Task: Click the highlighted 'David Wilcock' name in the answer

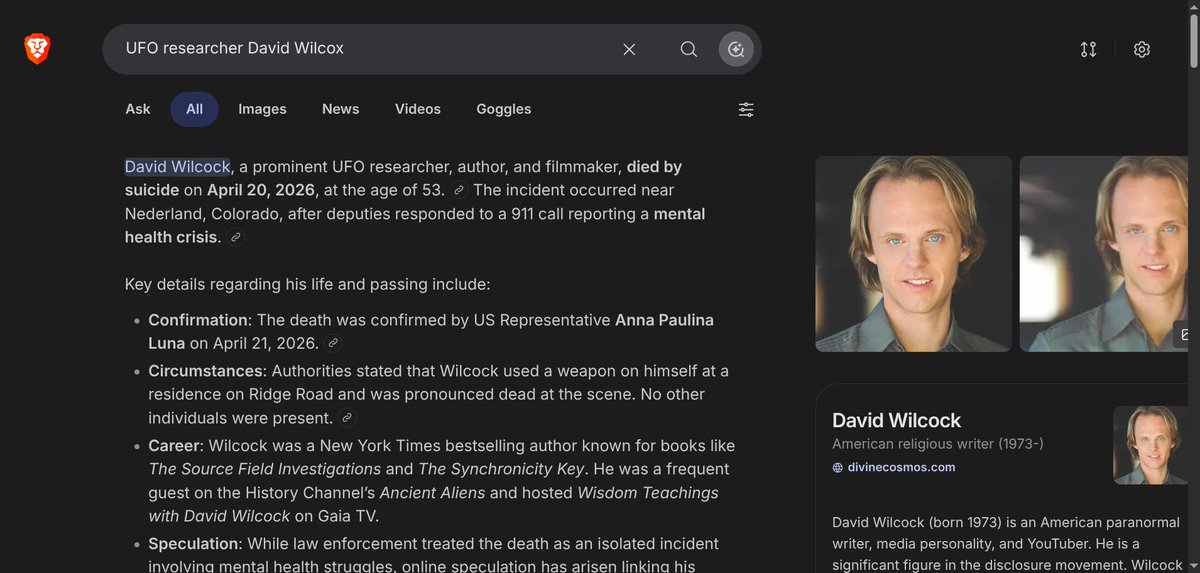Action: (178, 167)
